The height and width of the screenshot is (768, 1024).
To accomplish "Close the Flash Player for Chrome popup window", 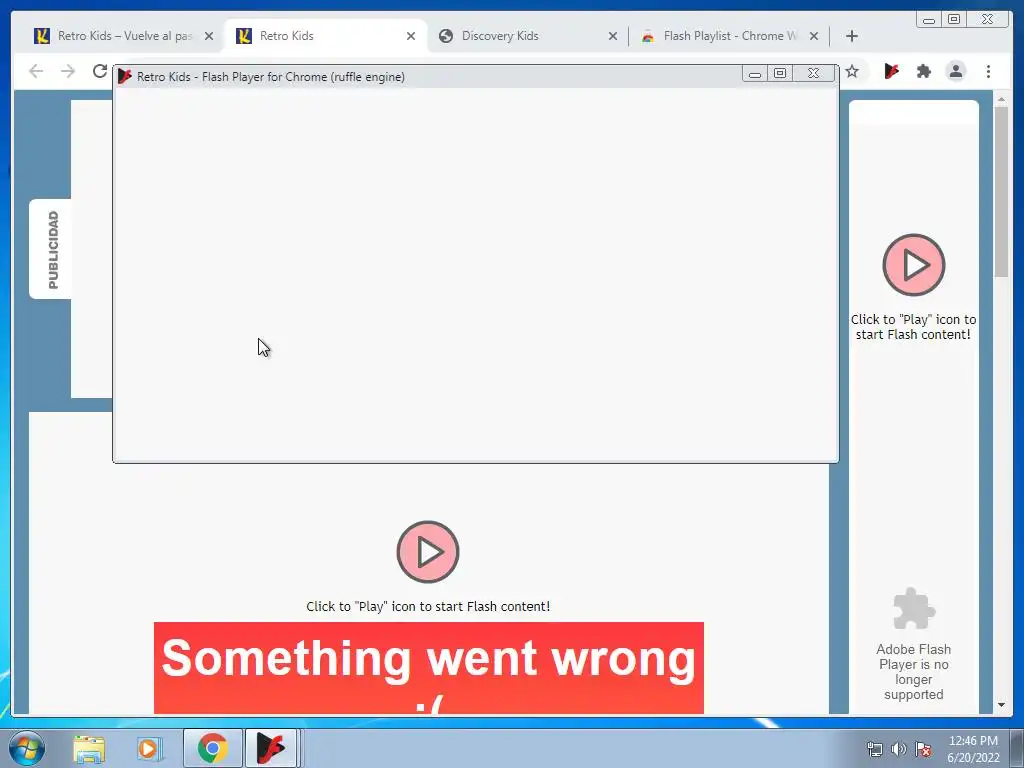I will click(814, 74).
